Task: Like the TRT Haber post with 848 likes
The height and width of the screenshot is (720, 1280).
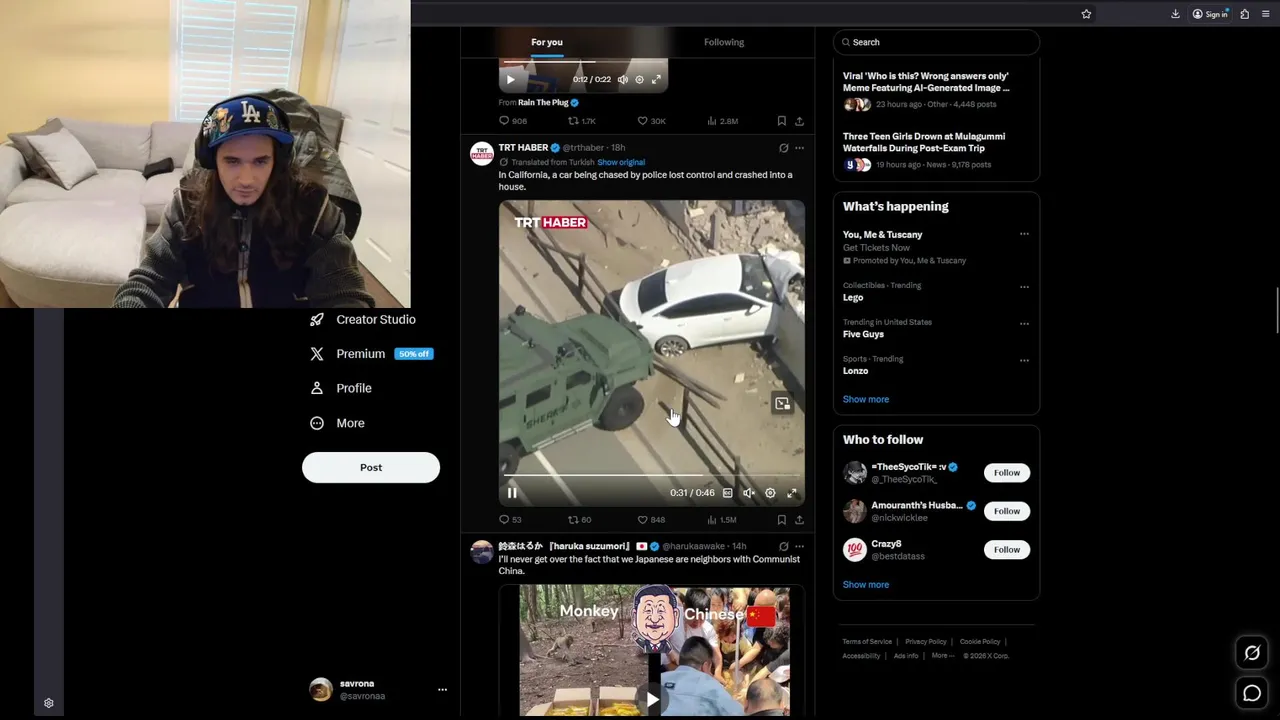Action: pyautogui.click(x=651, y=520)
